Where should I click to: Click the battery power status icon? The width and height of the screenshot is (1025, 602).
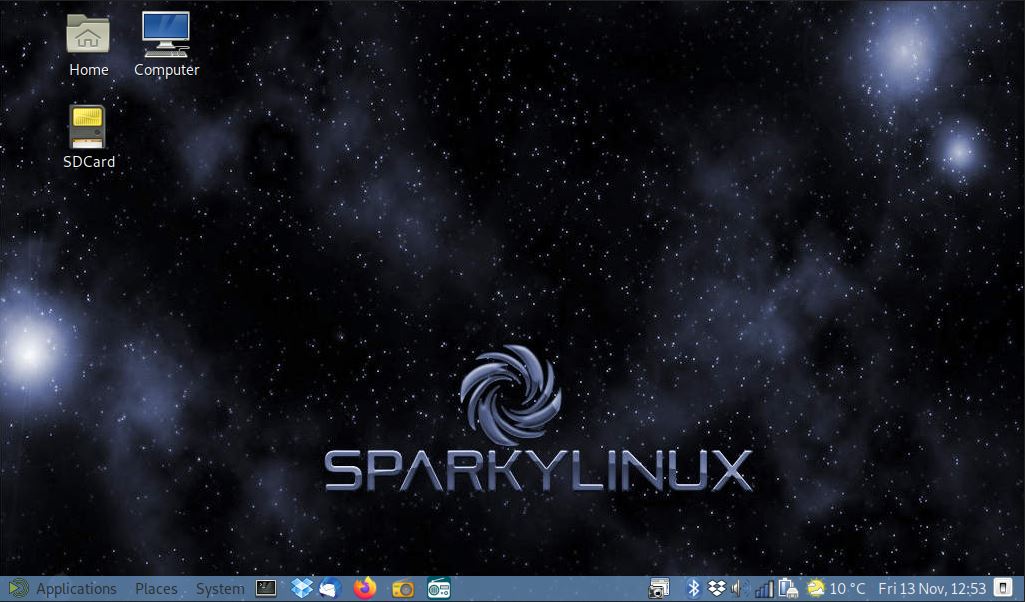pyautogui.click(x=788, y=588)
